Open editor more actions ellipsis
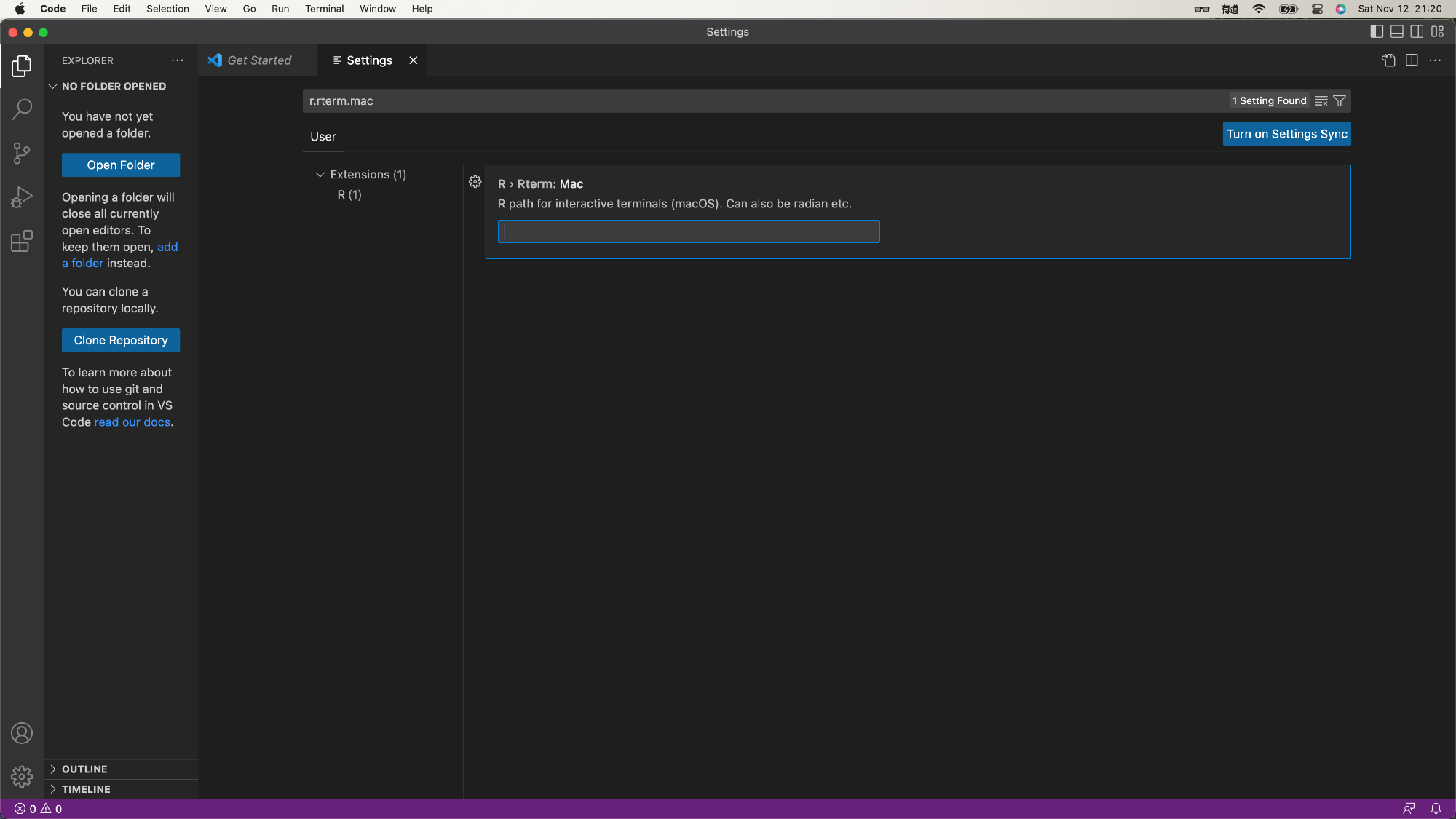The width and height of the screenshot is (1456, 819). click(x=1435, y=60)
